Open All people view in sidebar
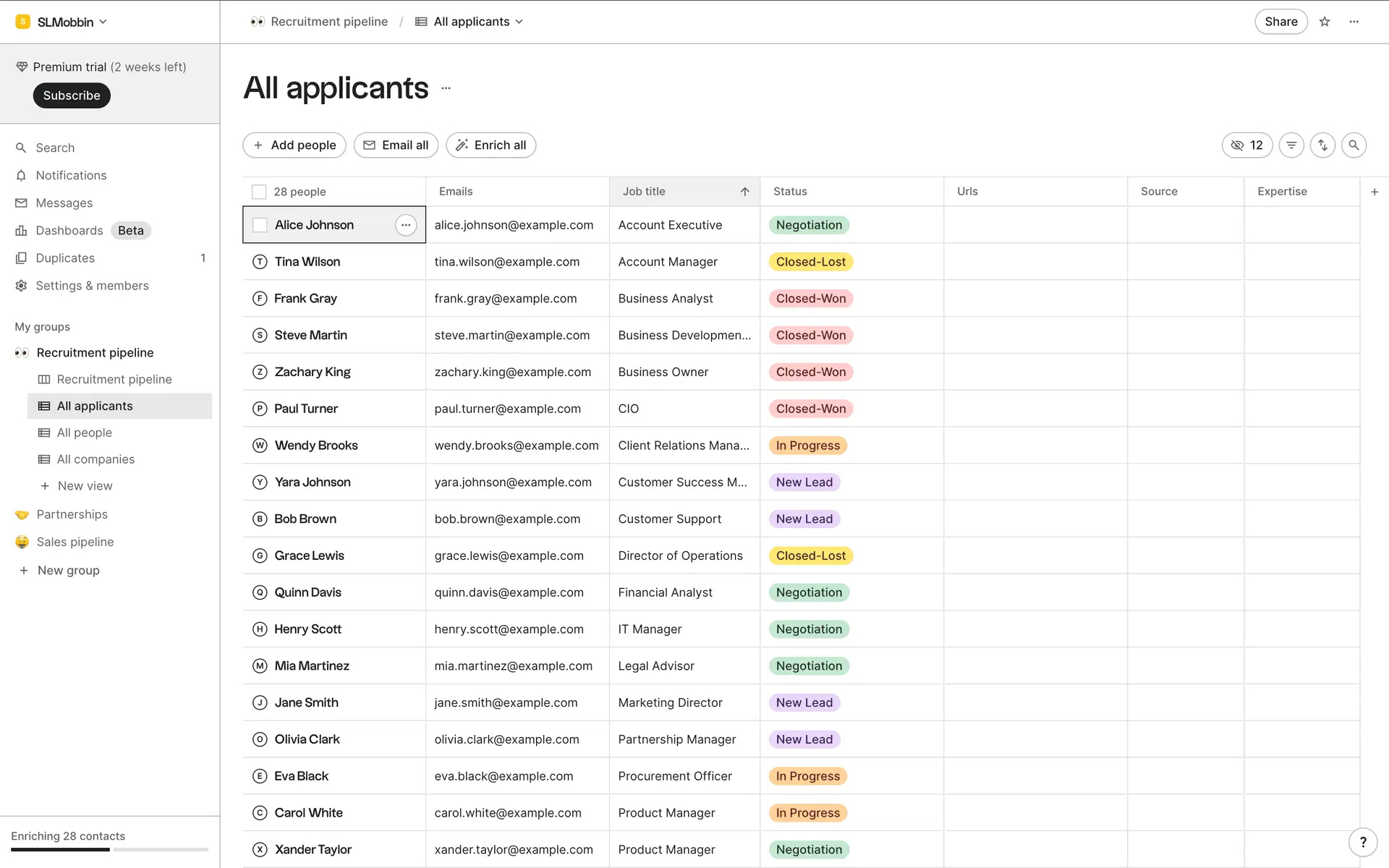The width and height of the screenshot is (1389, 868). click(85, 433)
